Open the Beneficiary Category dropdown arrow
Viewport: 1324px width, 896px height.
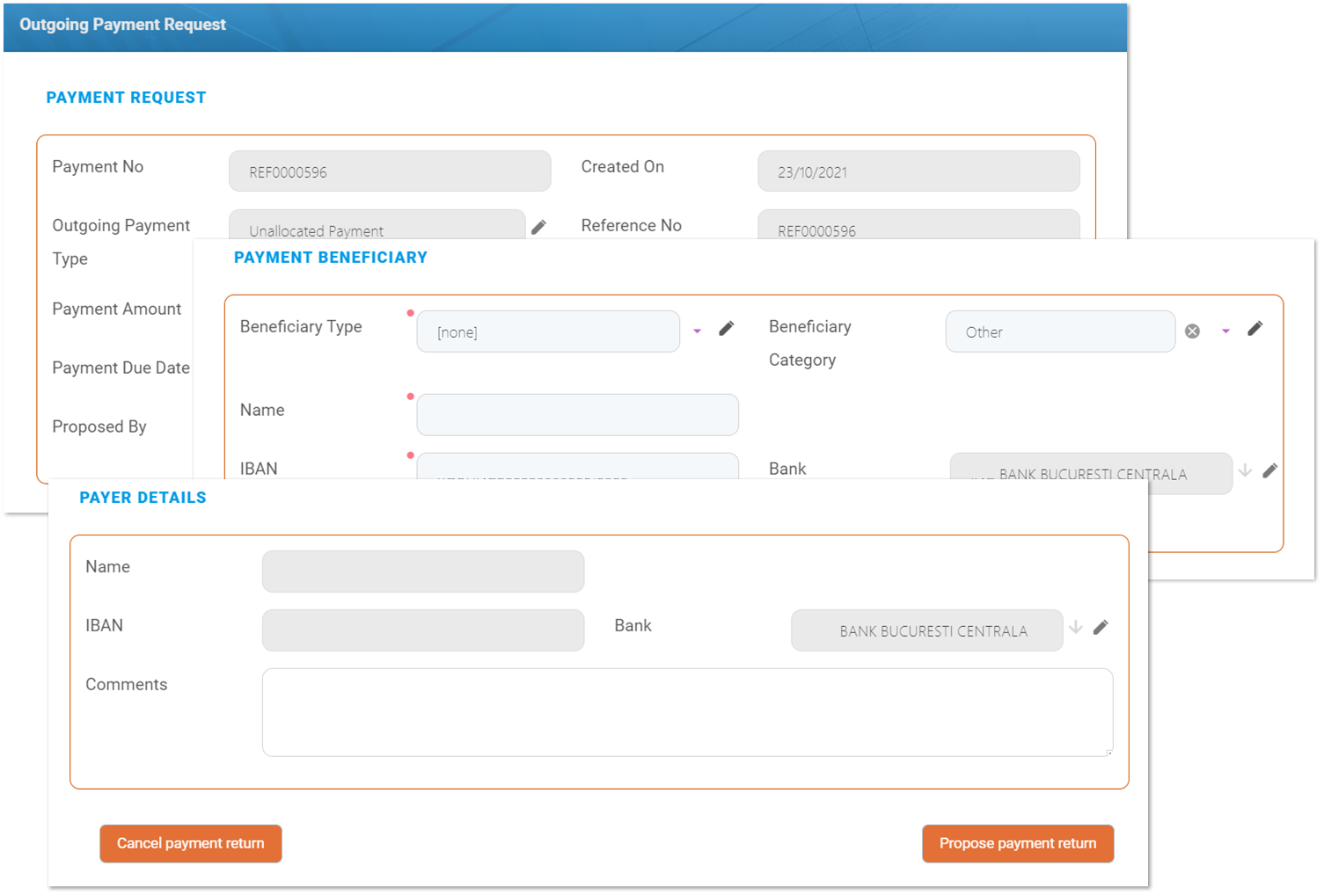[1225, 331]
